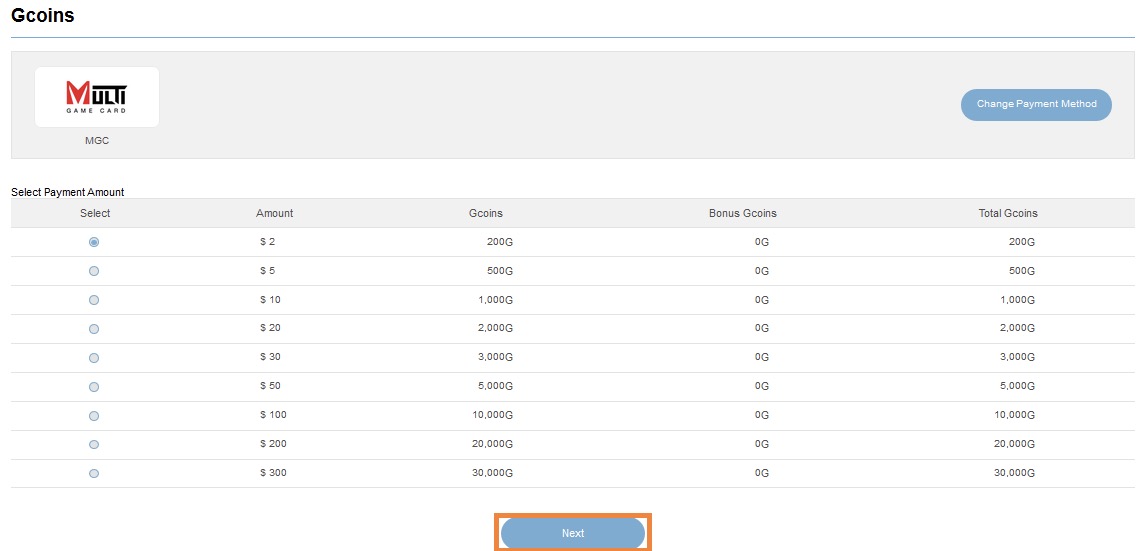Click 20,000G in the Gcoins column
The height and width of the screenshot is (551, 1148).
coord(493,444)
